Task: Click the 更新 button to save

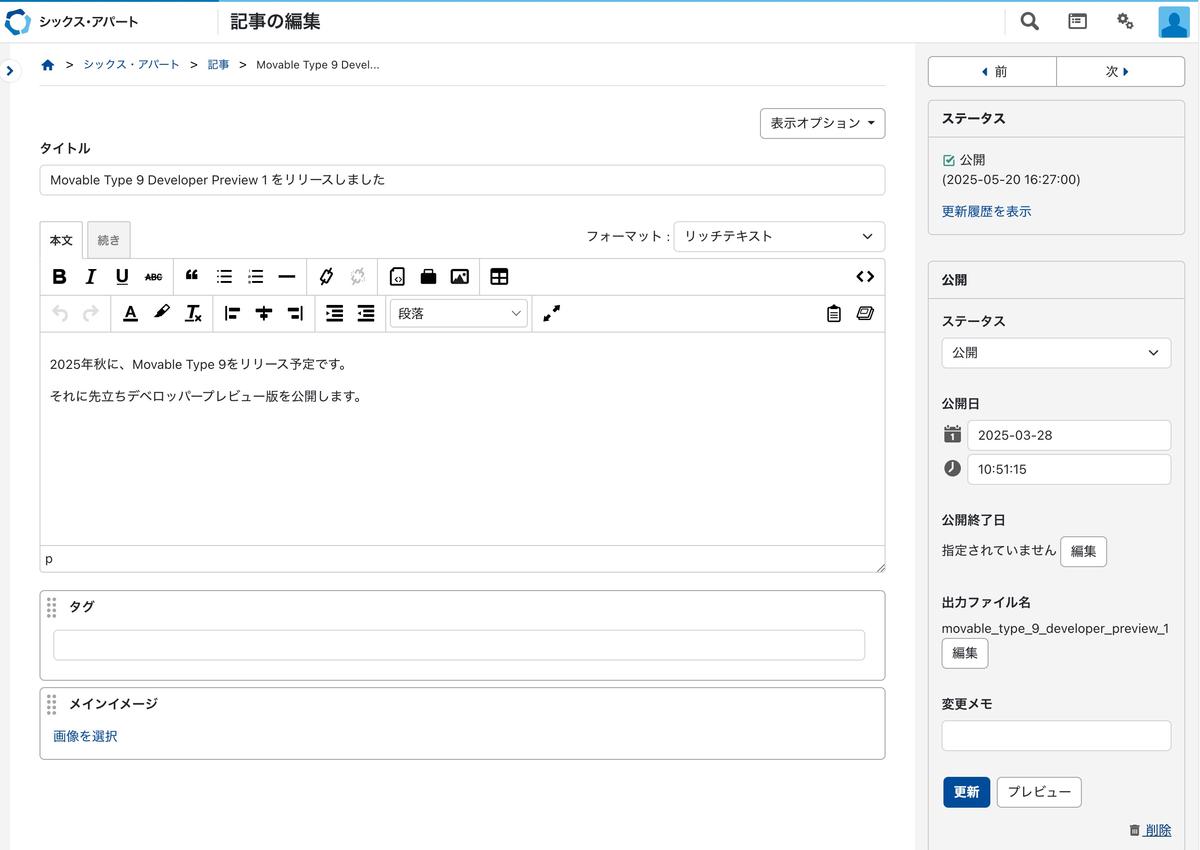Action: 965,792
